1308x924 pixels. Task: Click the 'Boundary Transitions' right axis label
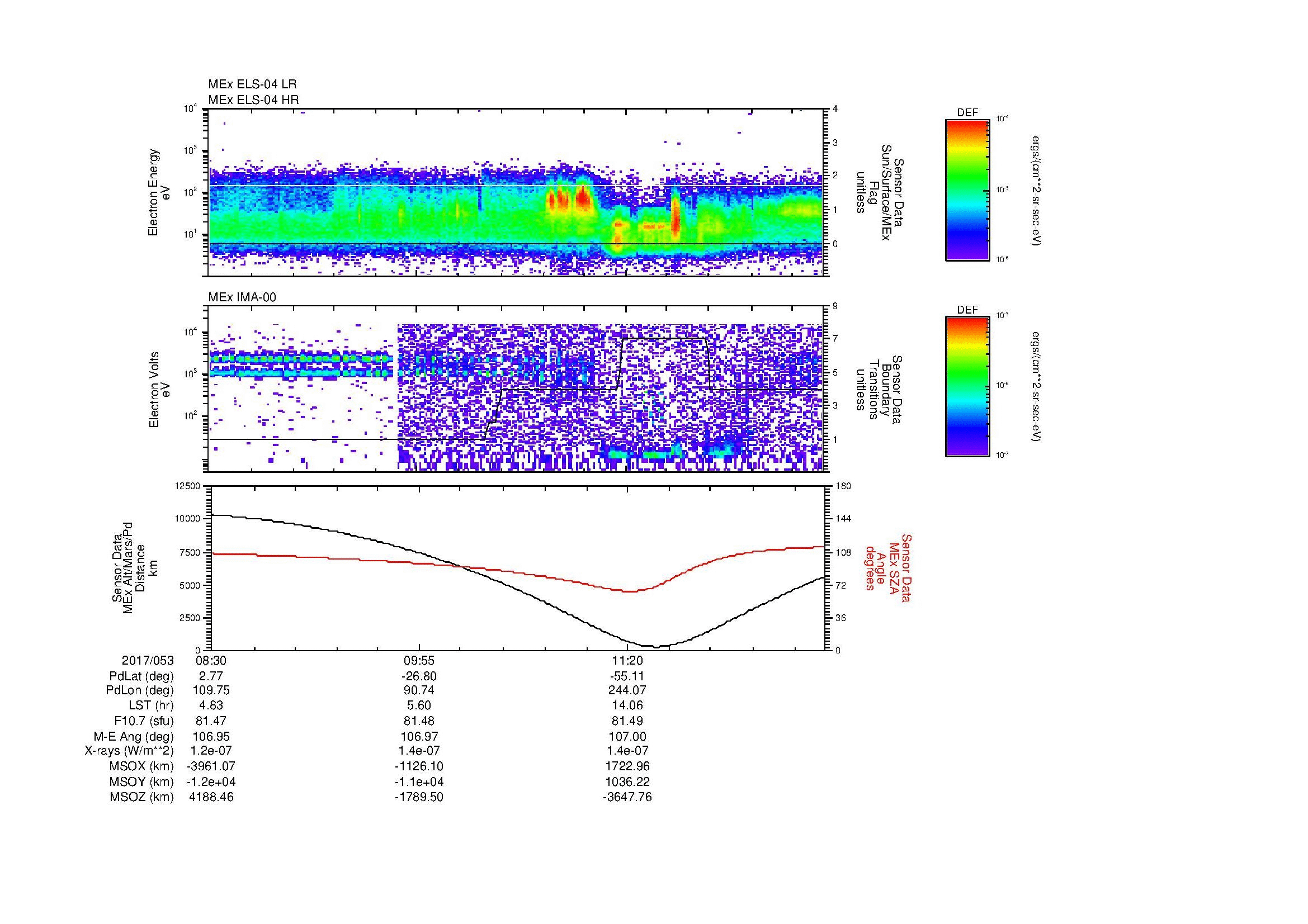(x=879, y=390)
